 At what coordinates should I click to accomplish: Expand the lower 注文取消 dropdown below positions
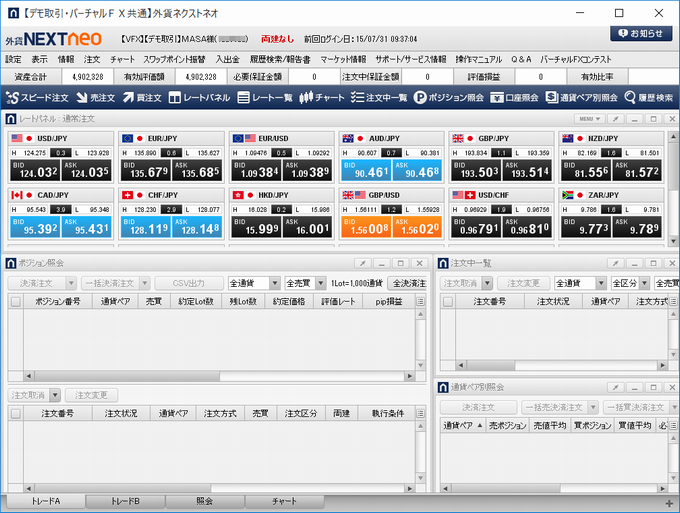(x=55, y=395)
